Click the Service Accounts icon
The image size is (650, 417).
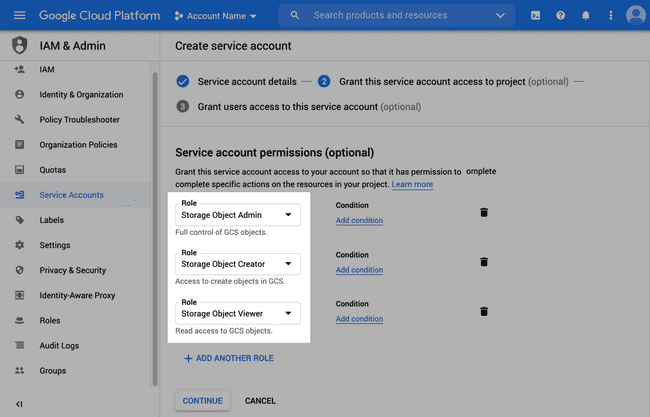click(x=19, y=194)
